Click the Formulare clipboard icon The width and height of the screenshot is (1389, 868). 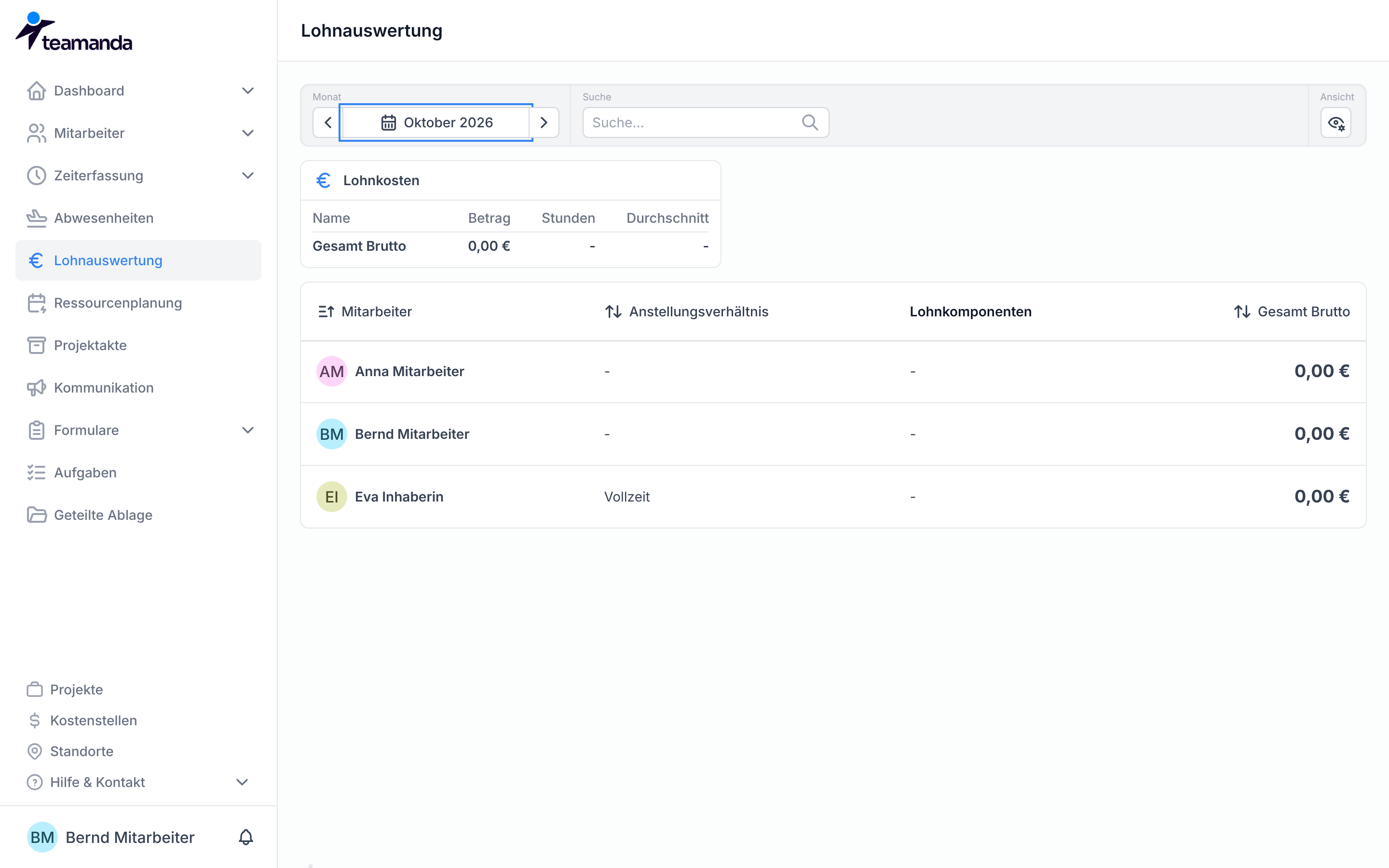[36, 431]
